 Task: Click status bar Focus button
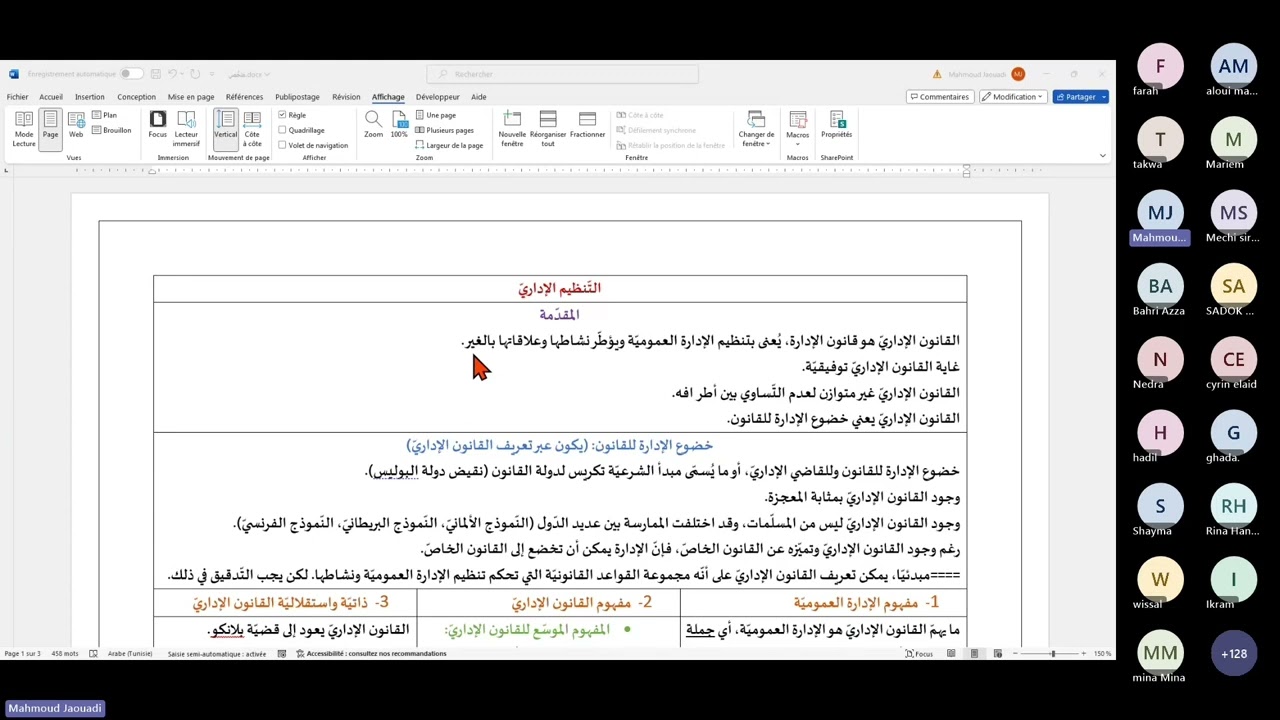coord(919,654)
